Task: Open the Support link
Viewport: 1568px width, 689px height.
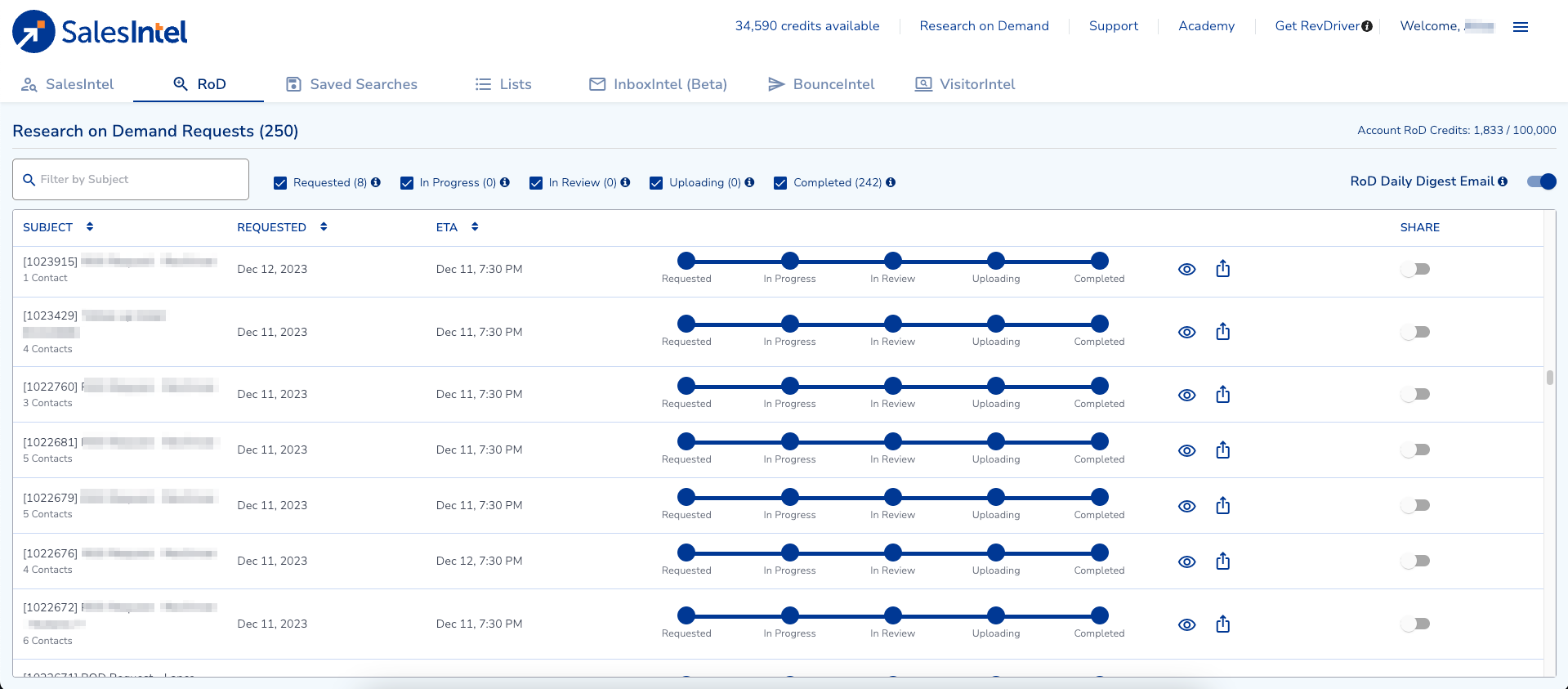Action: click(1114, 26)
